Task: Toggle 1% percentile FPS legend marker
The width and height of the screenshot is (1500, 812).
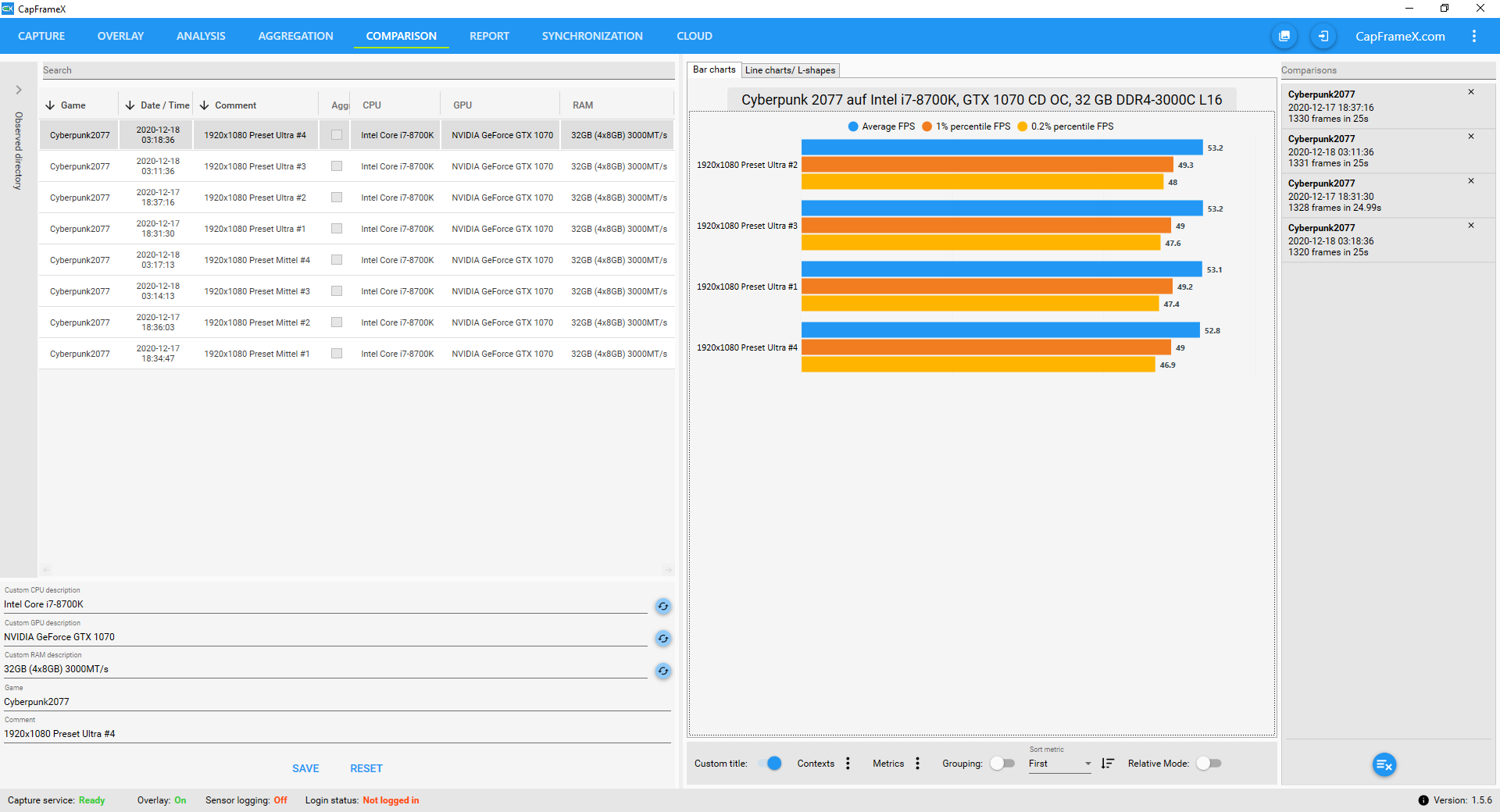Action: [x=927, y=126]
